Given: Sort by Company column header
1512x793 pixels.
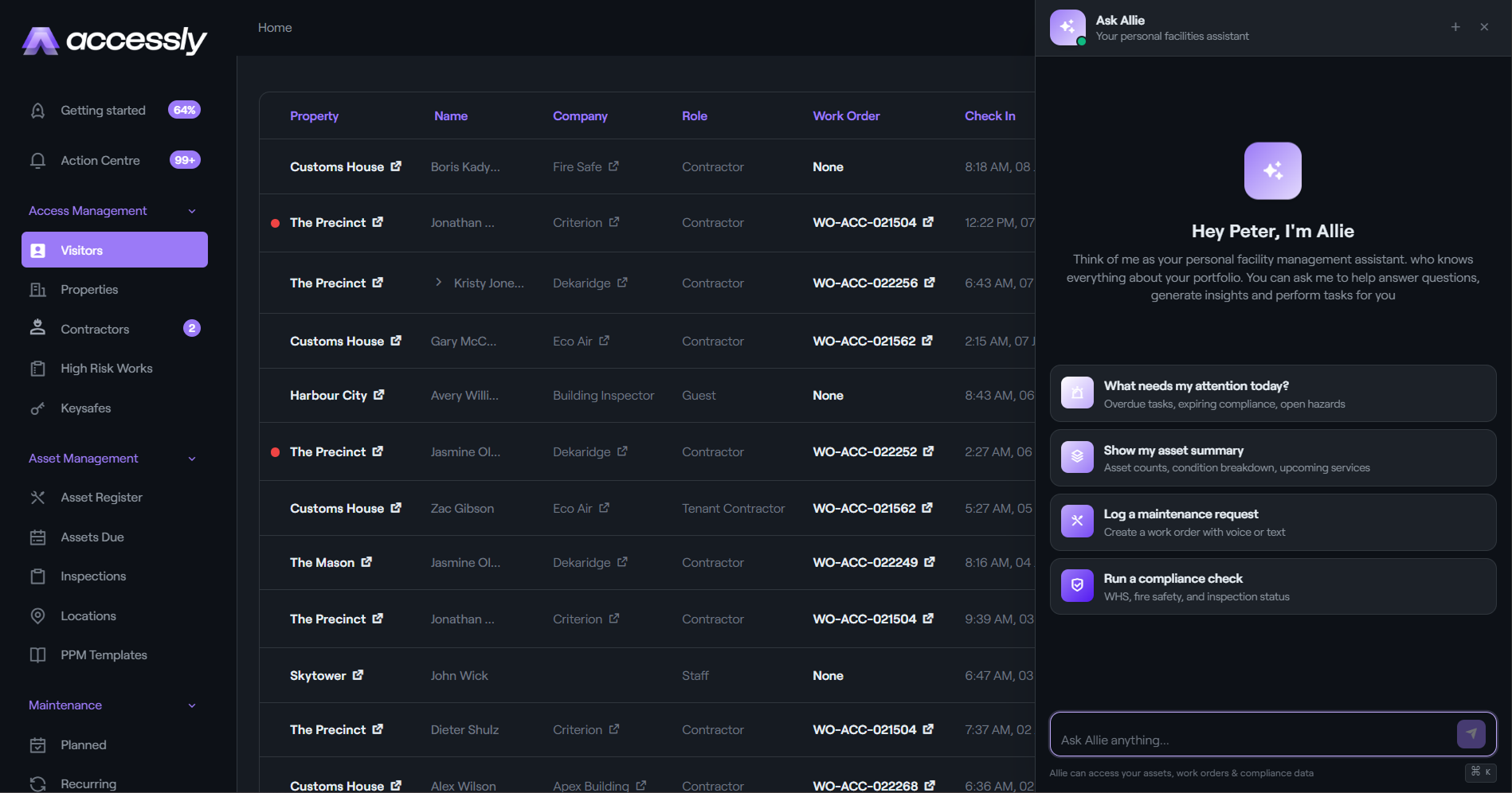Looking at the screenshot, I should (580, 116).
